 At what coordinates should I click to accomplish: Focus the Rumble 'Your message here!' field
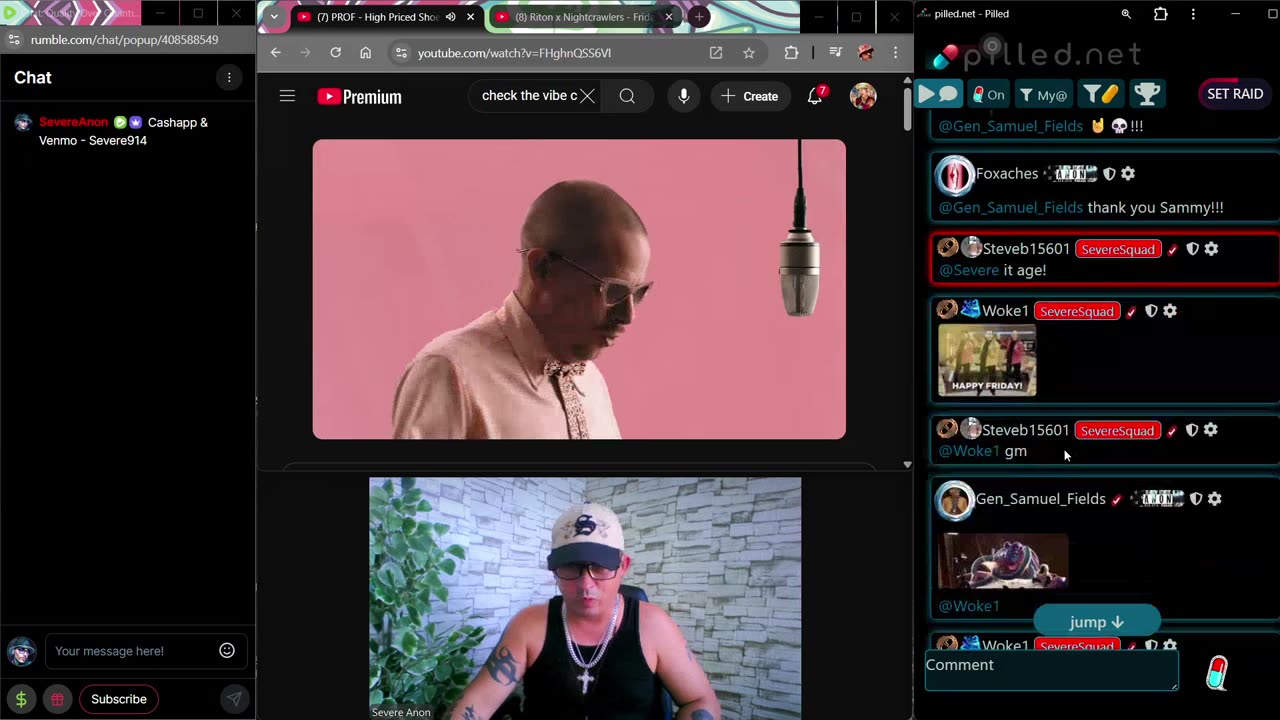click(130, 651)
